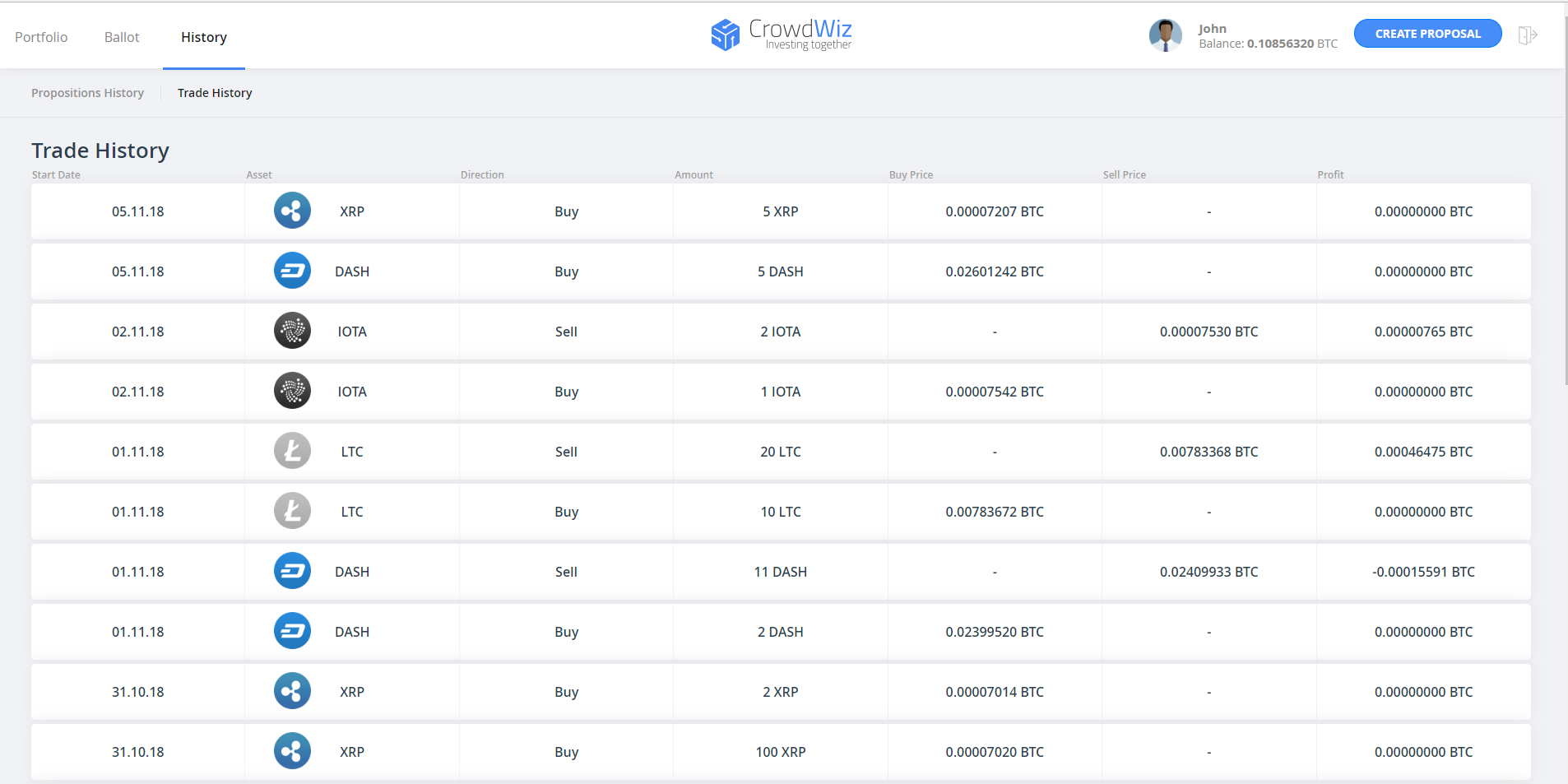Click the amount 10 LTC
Screen dimensions: 1568x784
point(781,512)
